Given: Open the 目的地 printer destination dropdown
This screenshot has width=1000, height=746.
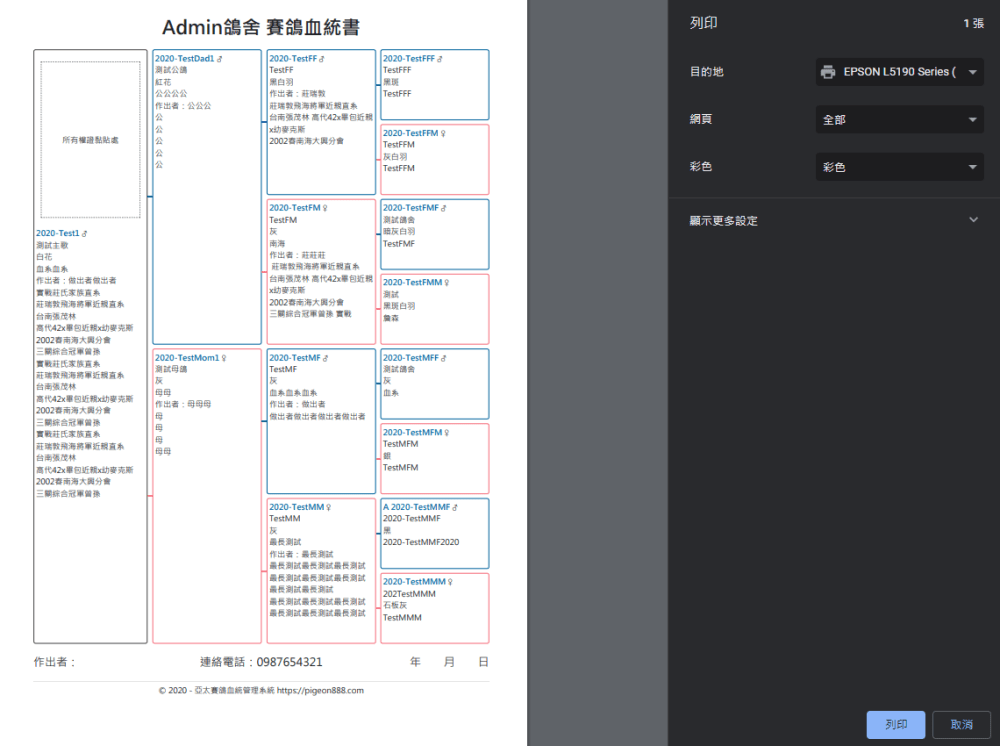Looking at the screenshot, I should 897,71.
